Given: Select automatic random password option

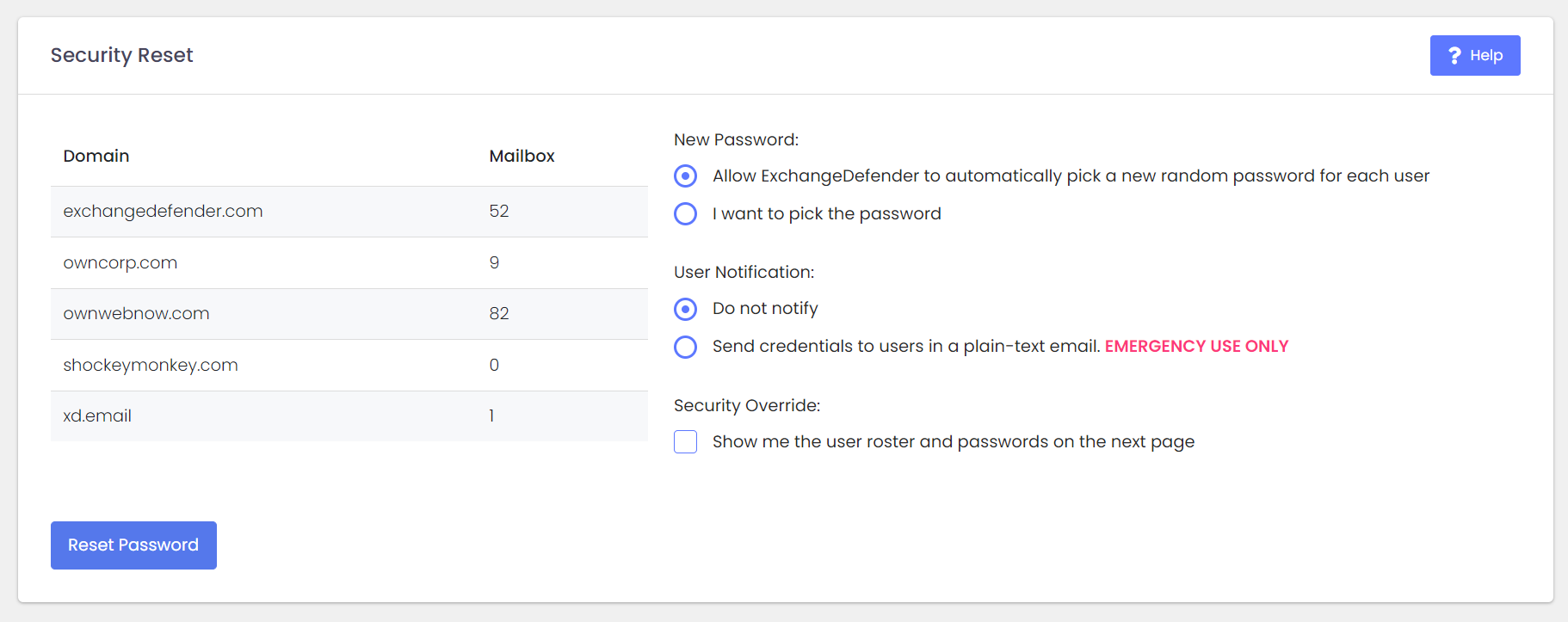Looking at the screenshot, I should (686, 176).
